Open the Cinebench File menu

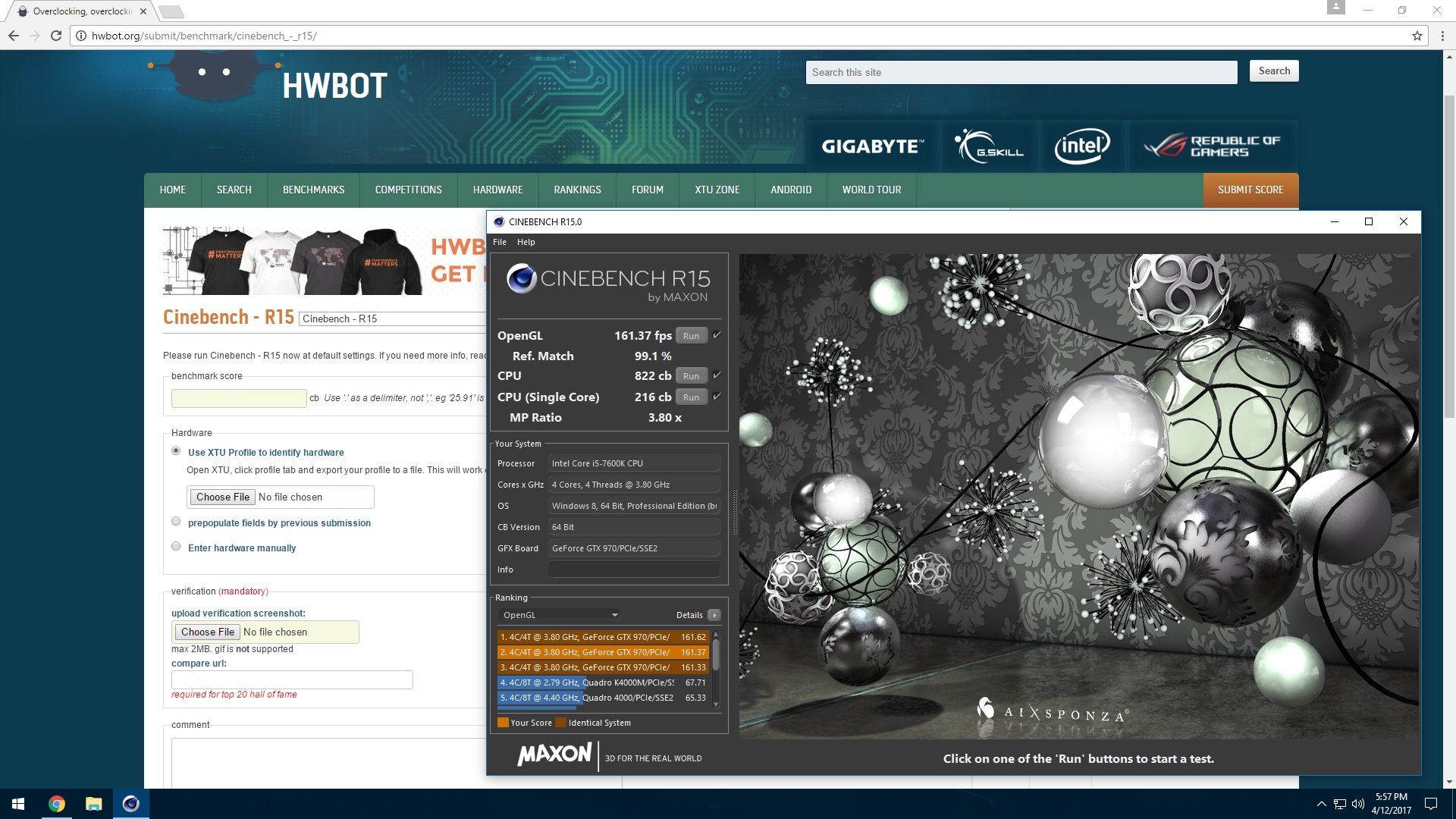point(500,242)
